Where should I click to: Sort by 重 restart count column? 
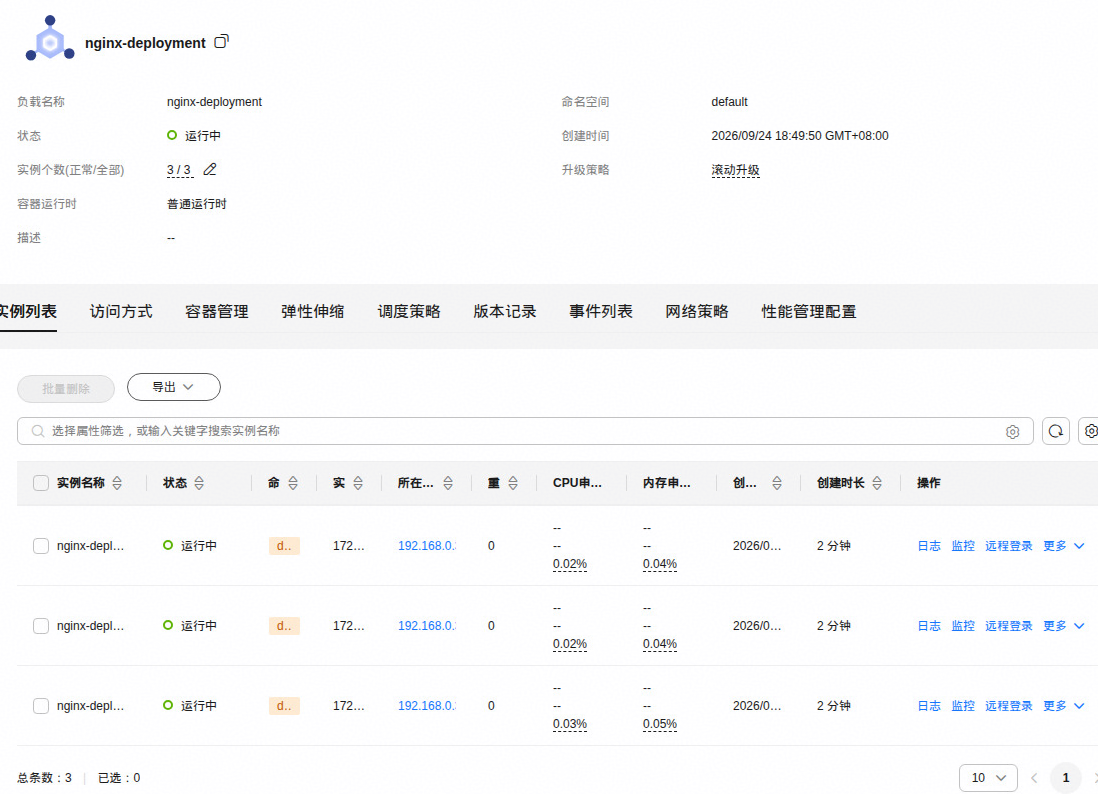click(x=513, y=483)
